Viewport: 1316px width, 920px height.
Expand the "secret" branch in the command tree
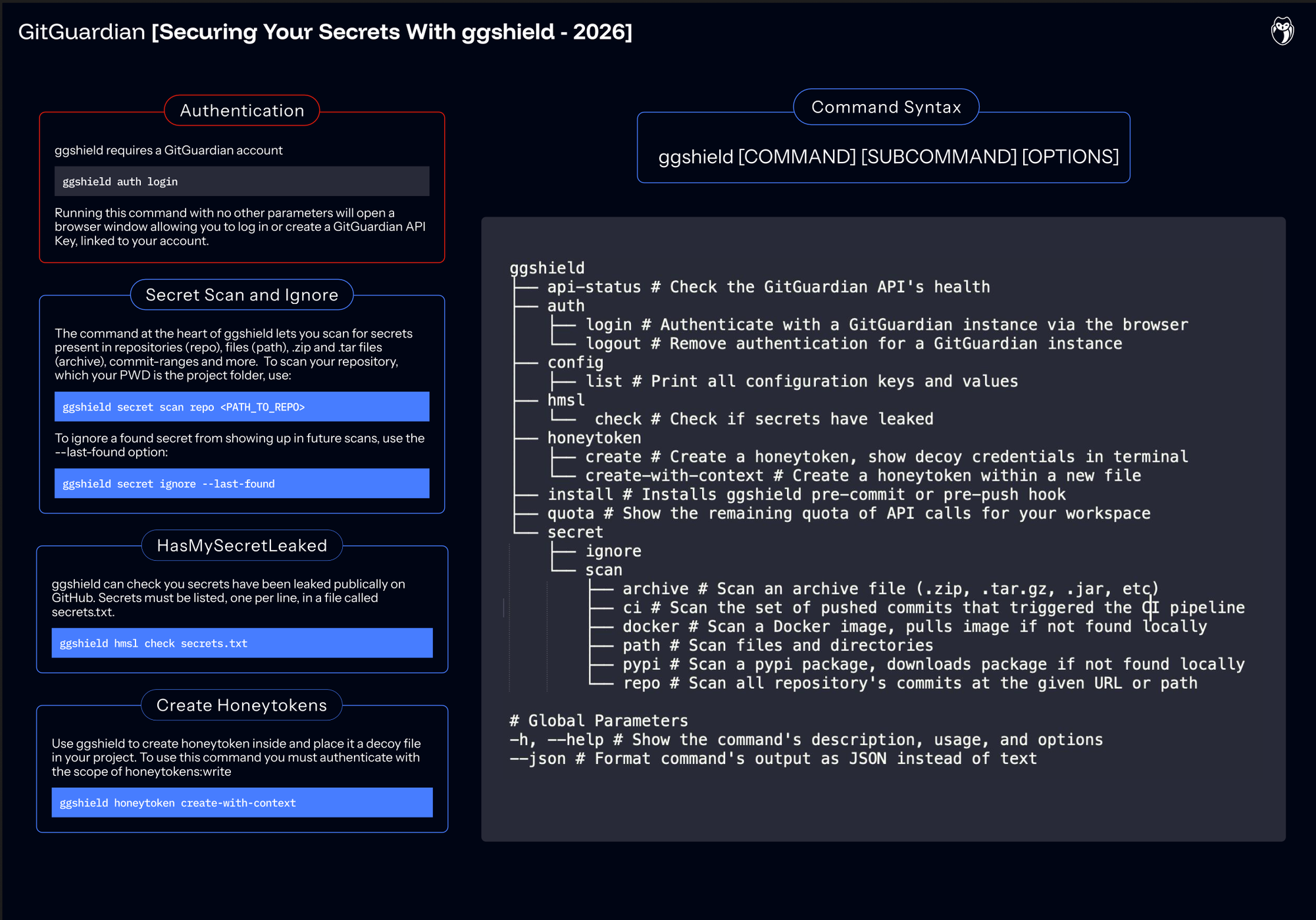click(575, 532)
